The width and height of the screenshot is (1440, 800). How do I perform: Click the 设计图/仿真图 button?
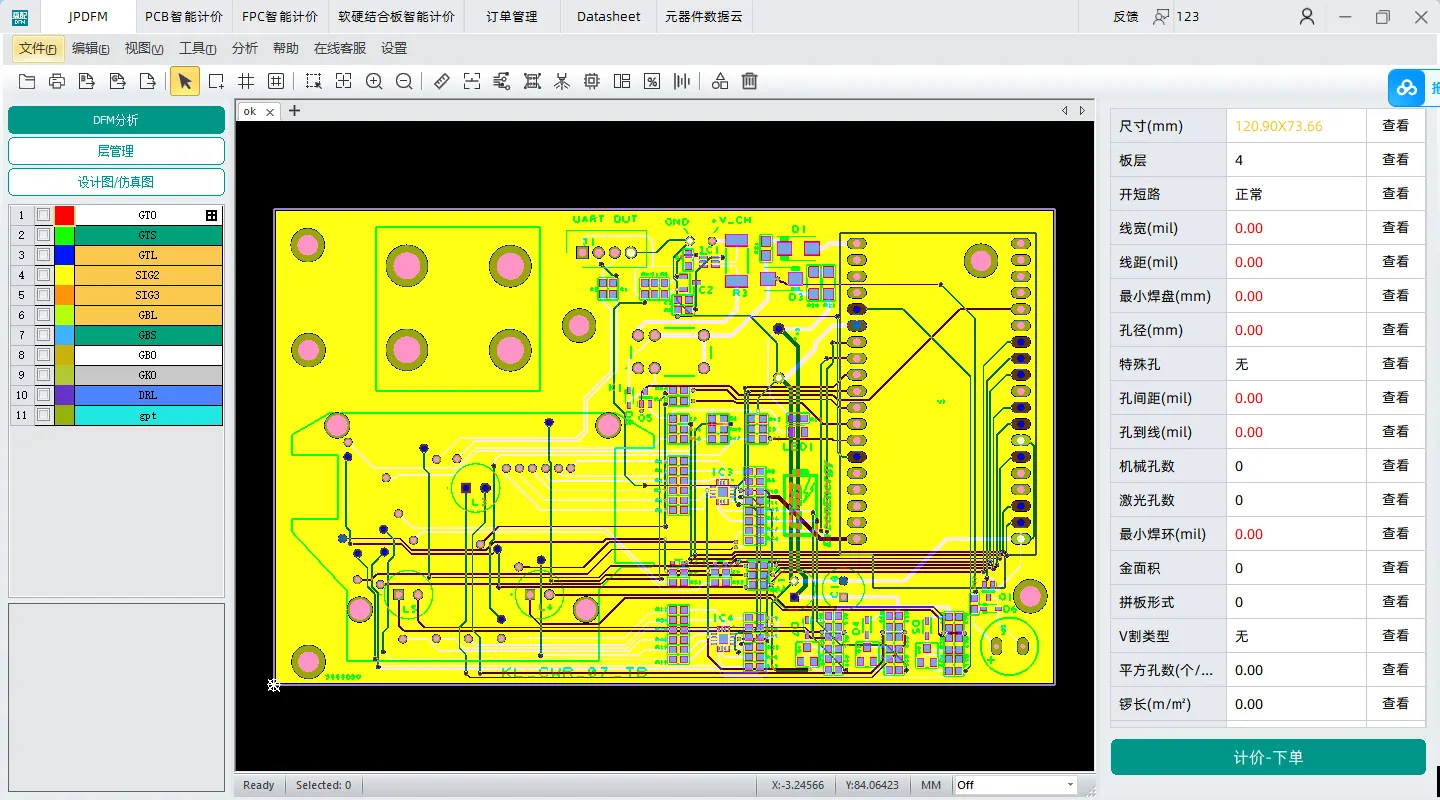(116, 182)
